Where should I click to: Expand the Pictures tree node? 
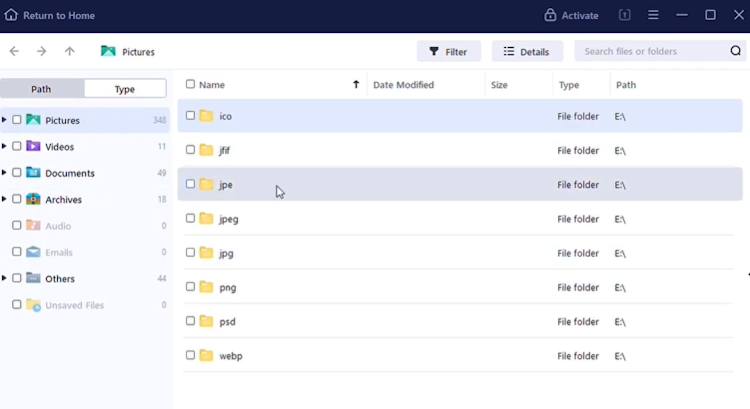point(4,120)
